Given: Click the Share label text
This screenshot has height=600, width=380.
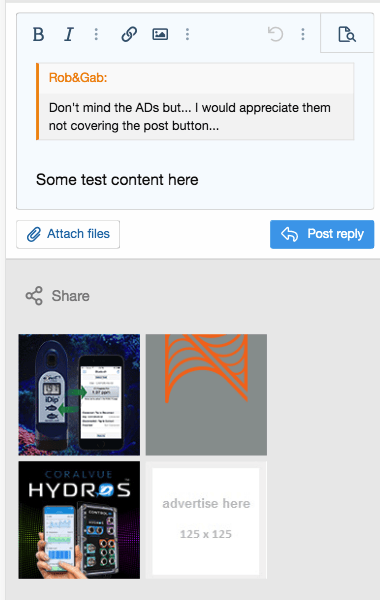Looking at the screenshot, I should [70, 296].
